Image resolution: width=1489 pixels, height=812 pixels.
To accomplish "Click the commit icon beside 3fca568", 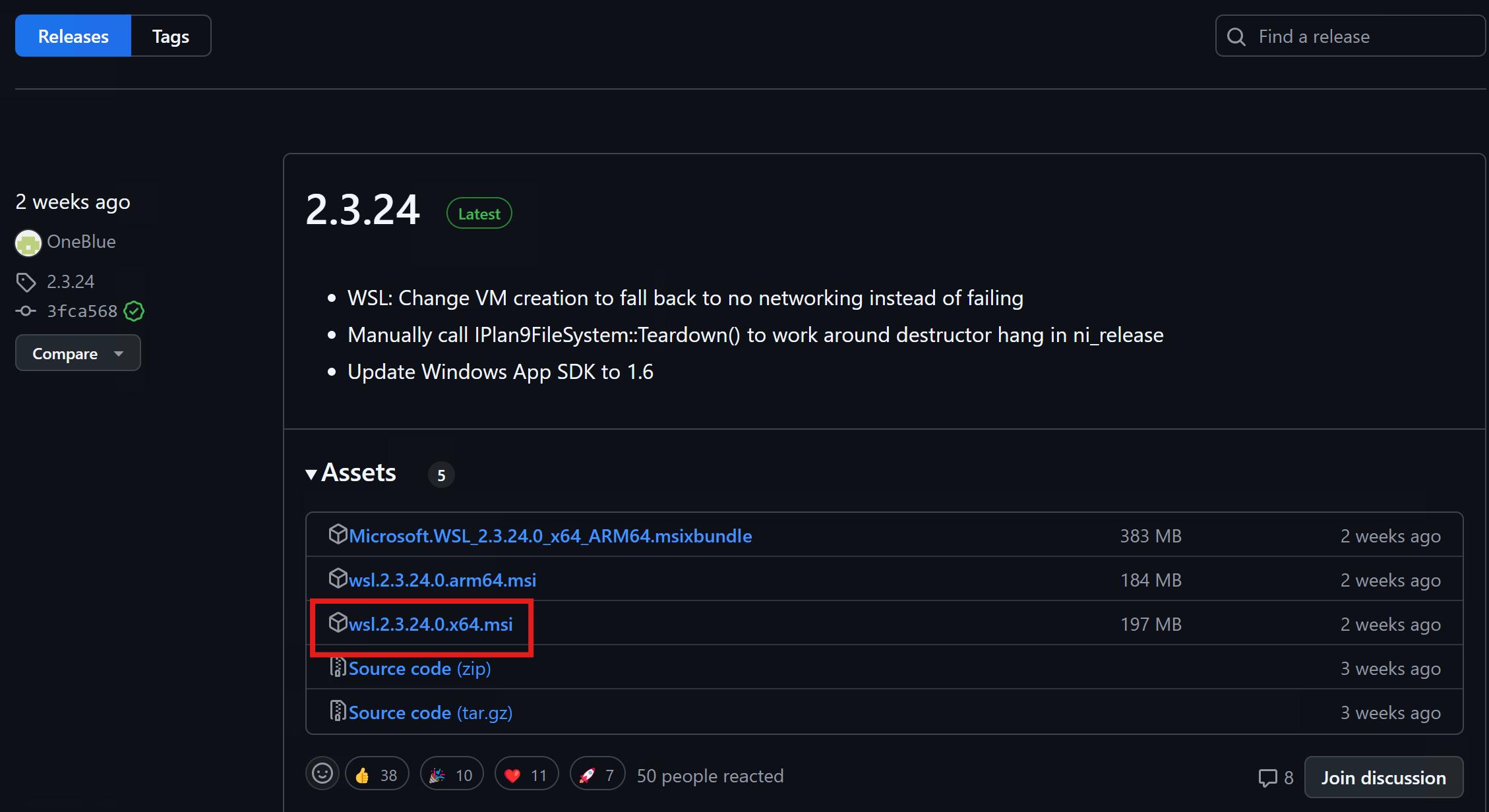I will point(26,311).
